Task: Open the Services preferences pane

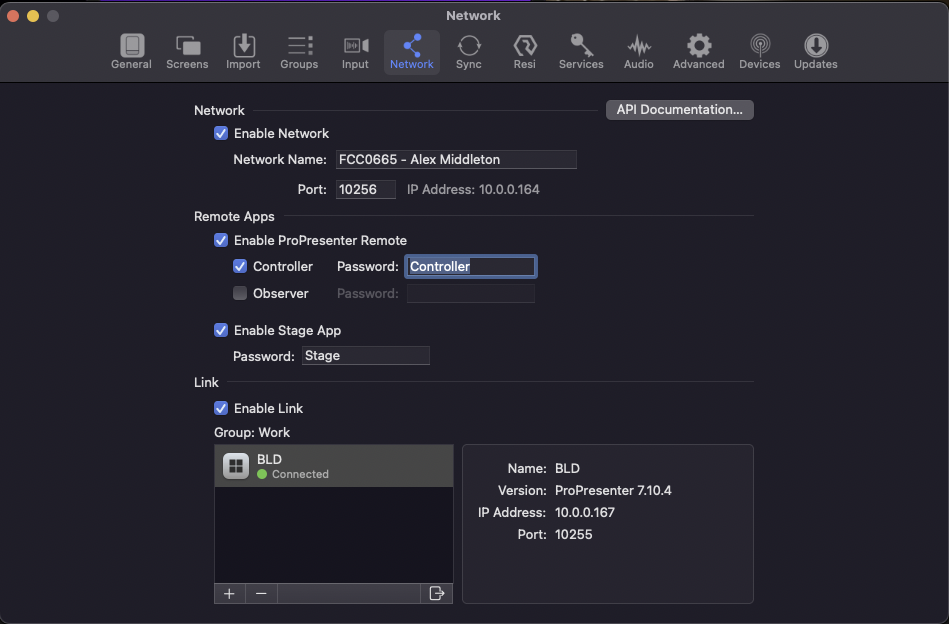Action: [x=581, y=52]
